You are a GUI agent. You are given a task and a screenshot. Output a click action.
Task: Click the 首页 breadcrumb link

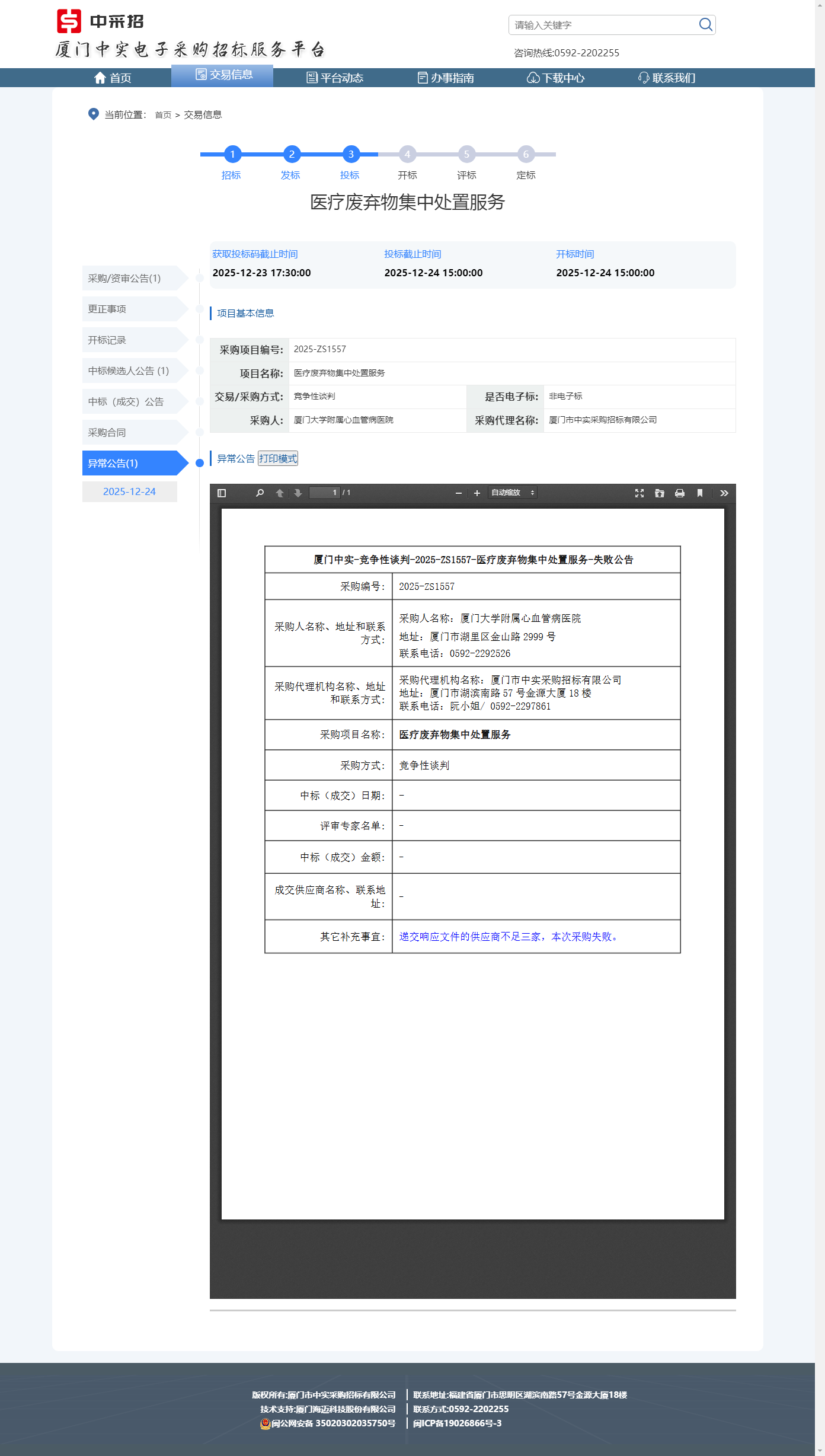coord(163,115)
